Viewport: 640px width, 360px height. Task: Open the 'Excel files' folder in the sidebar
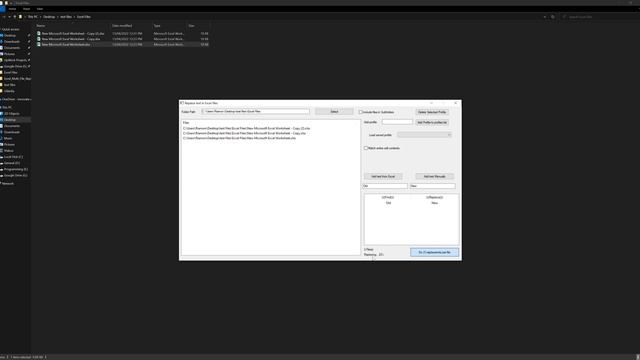(x=11, y=72)
